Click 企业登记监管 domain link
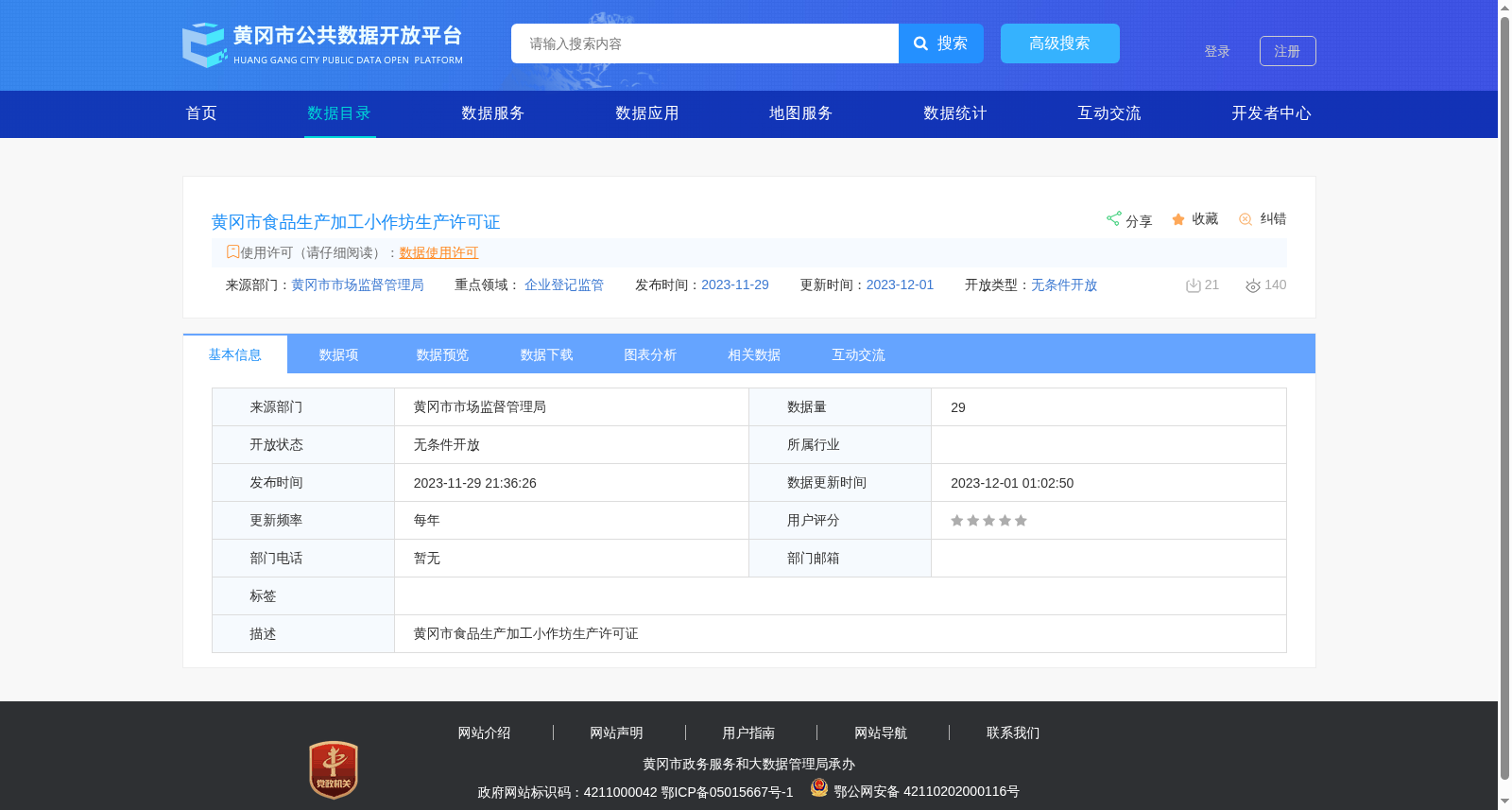 click(564, 285)
